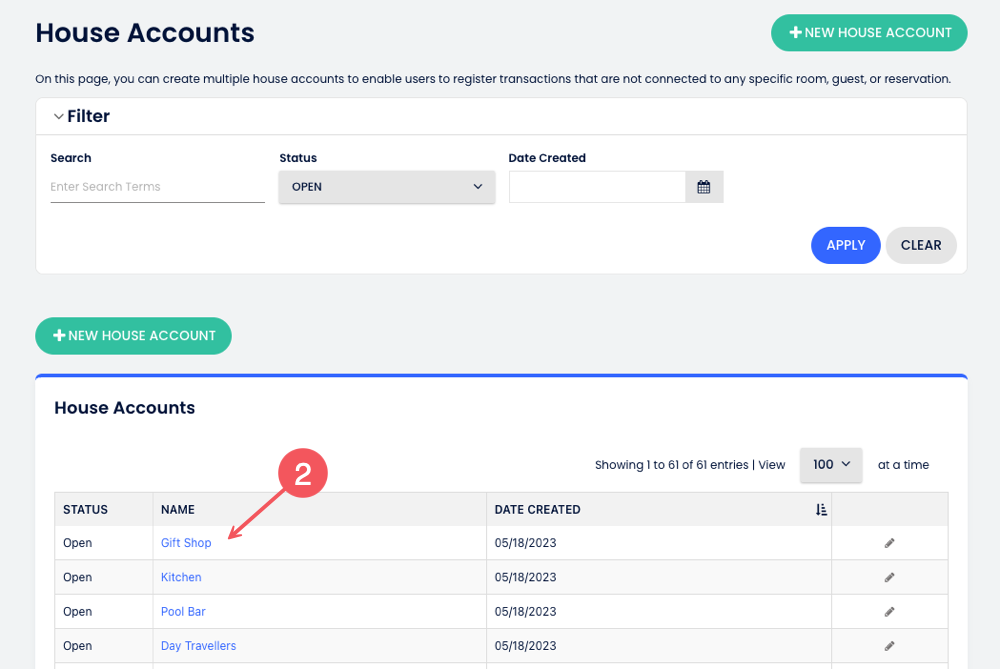Screen dimensions: 1000x669
Task: Open the Date Created calendar picker icon
Action: tap(703, 187)
